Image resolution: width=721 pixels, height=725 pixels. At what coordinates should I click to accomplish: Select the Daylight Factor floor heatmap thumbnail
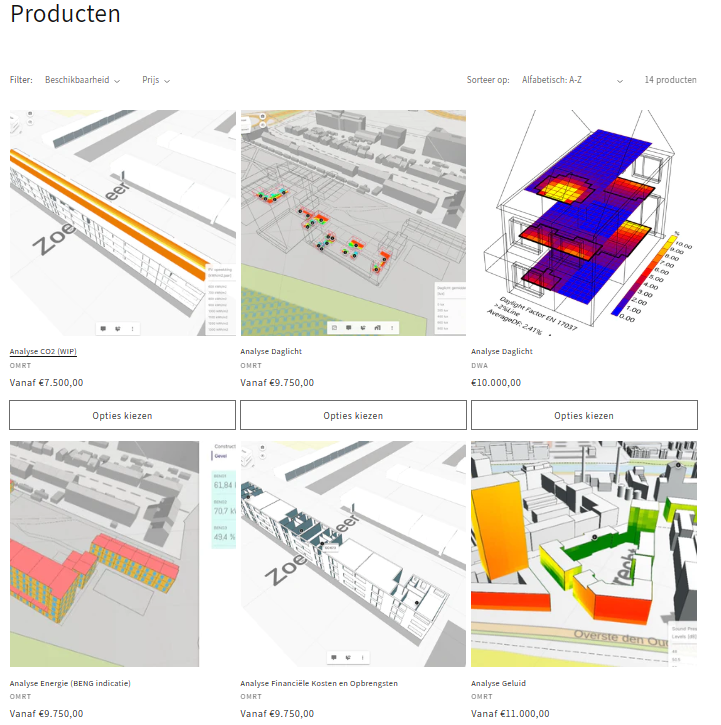click(x=584, y=223)
